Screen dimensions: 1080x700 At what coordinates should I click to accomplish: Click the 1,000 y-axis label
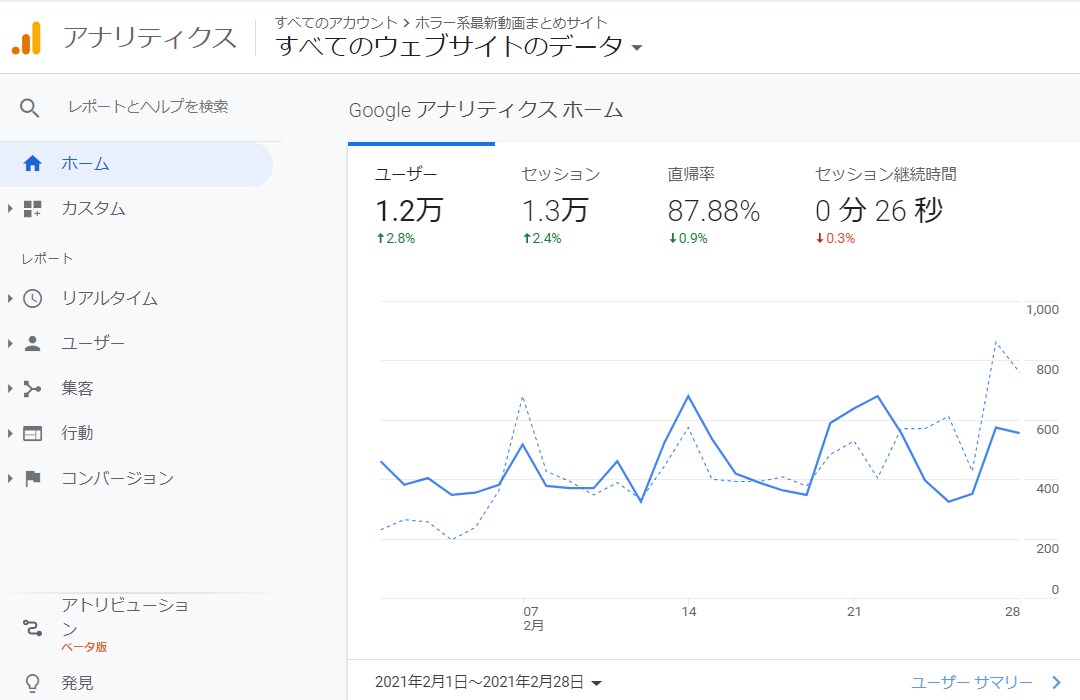coord(1042,310)
